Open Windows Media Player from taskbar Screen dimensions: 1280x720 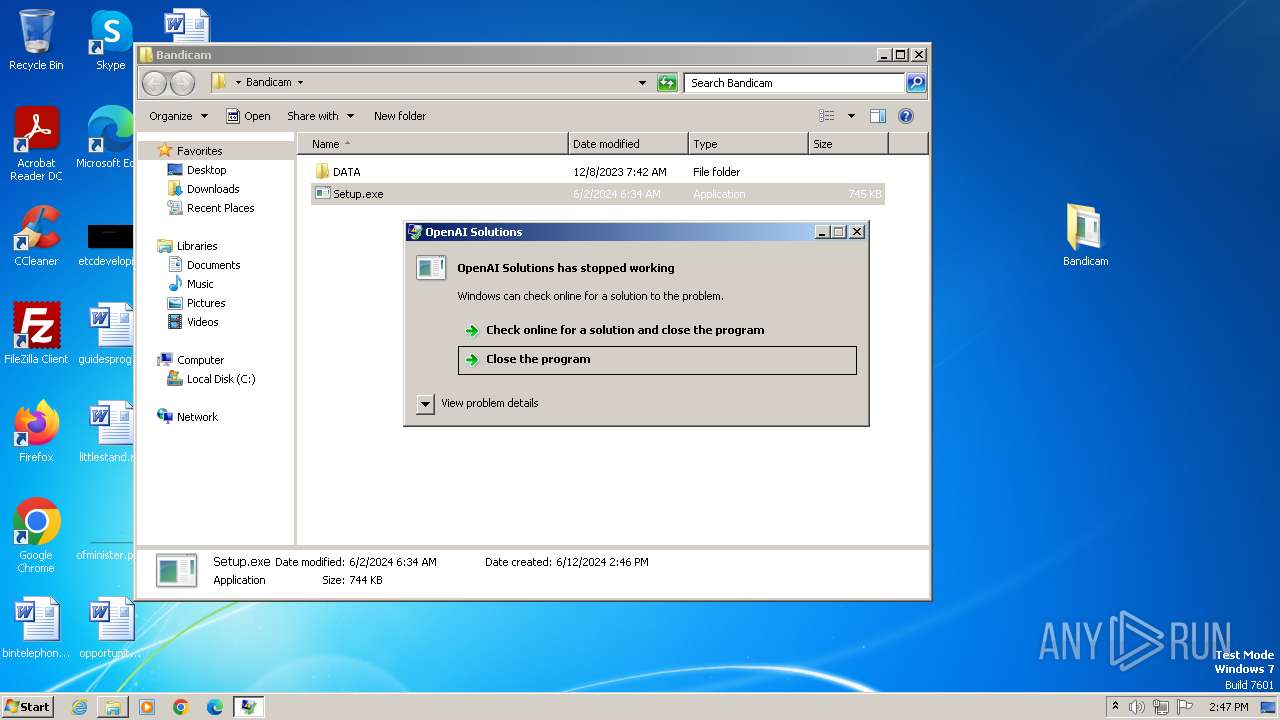coord(147,707)
